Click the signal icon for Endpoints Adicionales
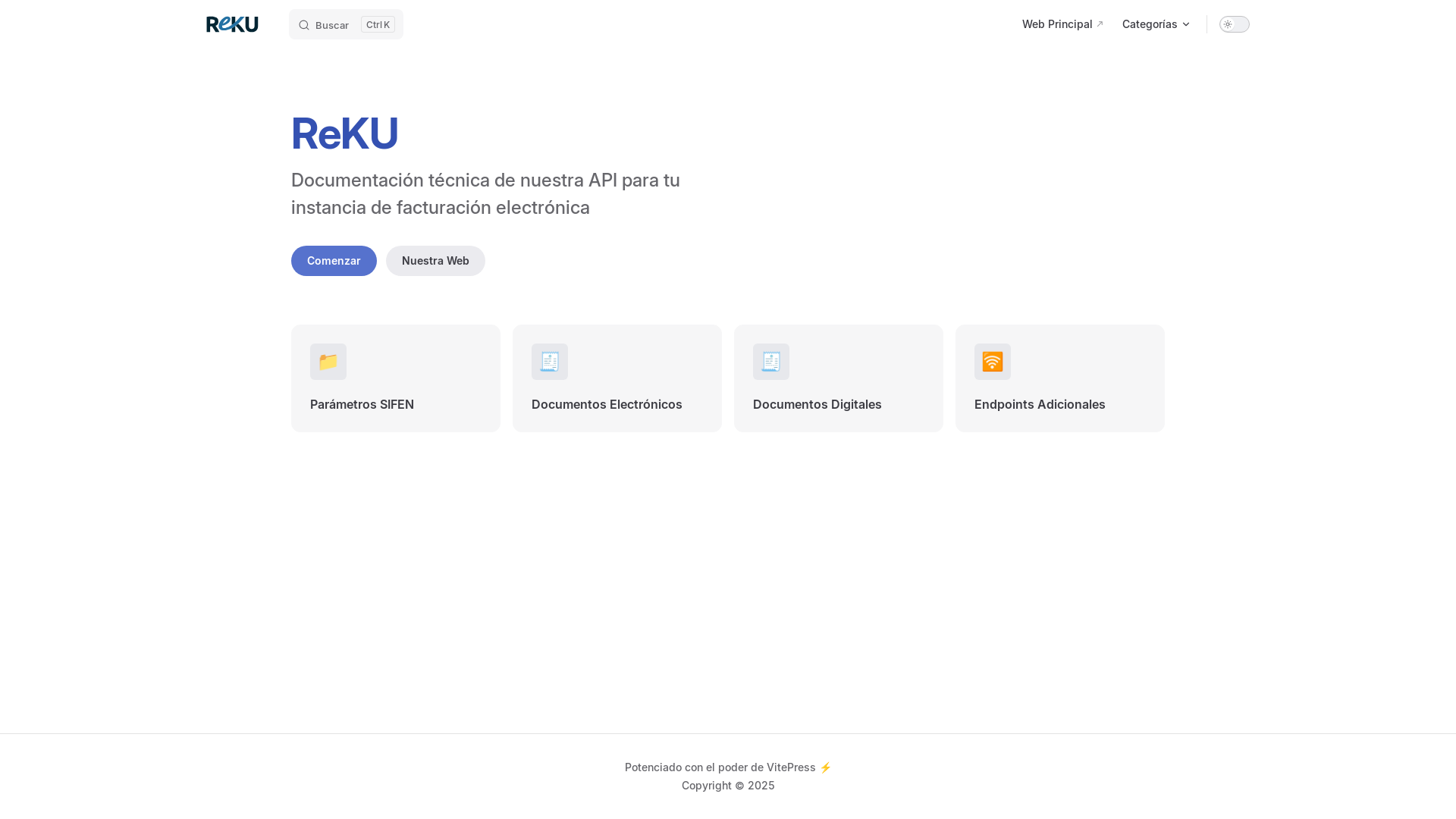This screenshot has width=1456, height=819. (993, 362)
